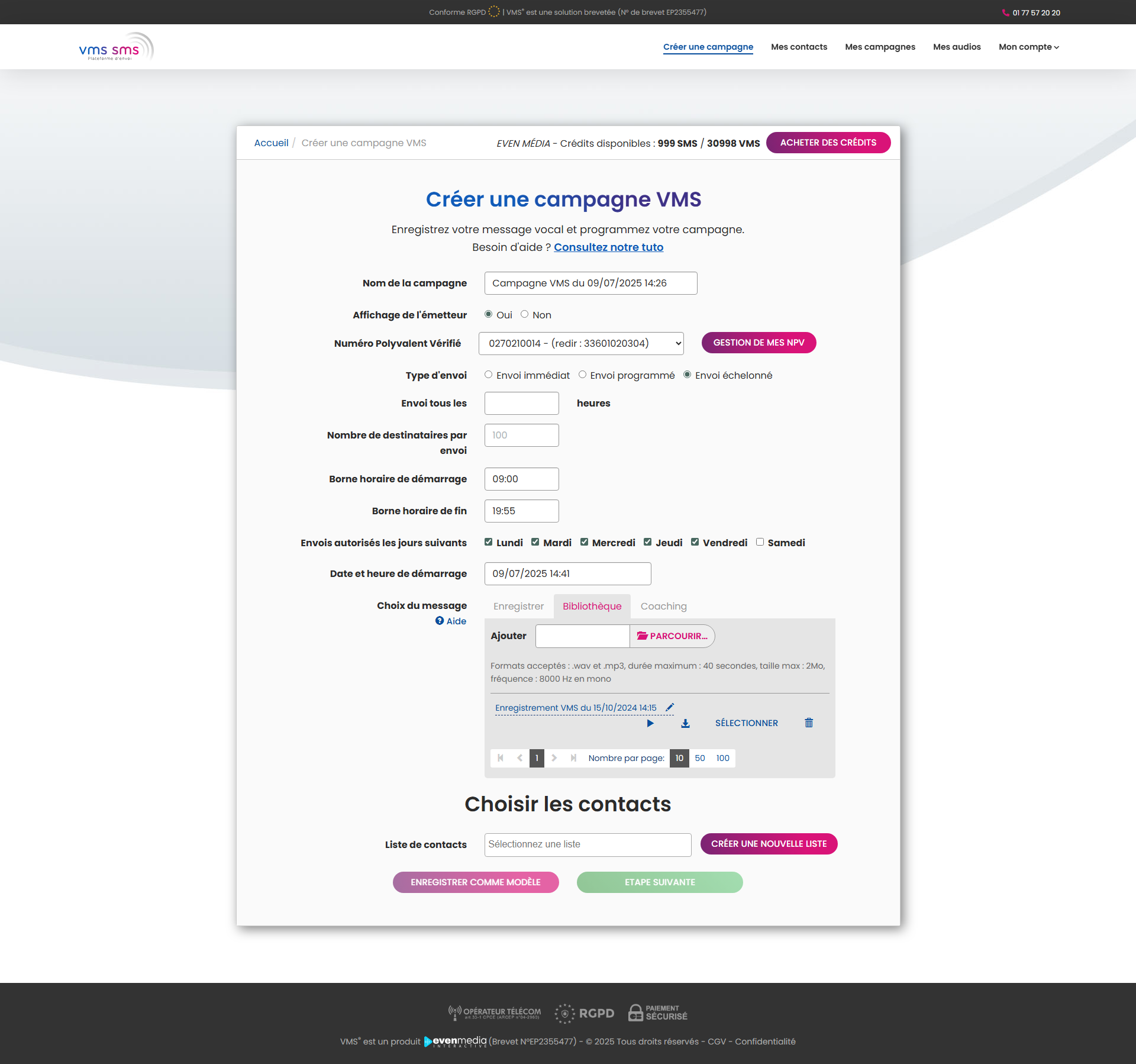Choose Envoi immédiat option
Screen dimensions: 1136x1064
click(x=488, y=375)
